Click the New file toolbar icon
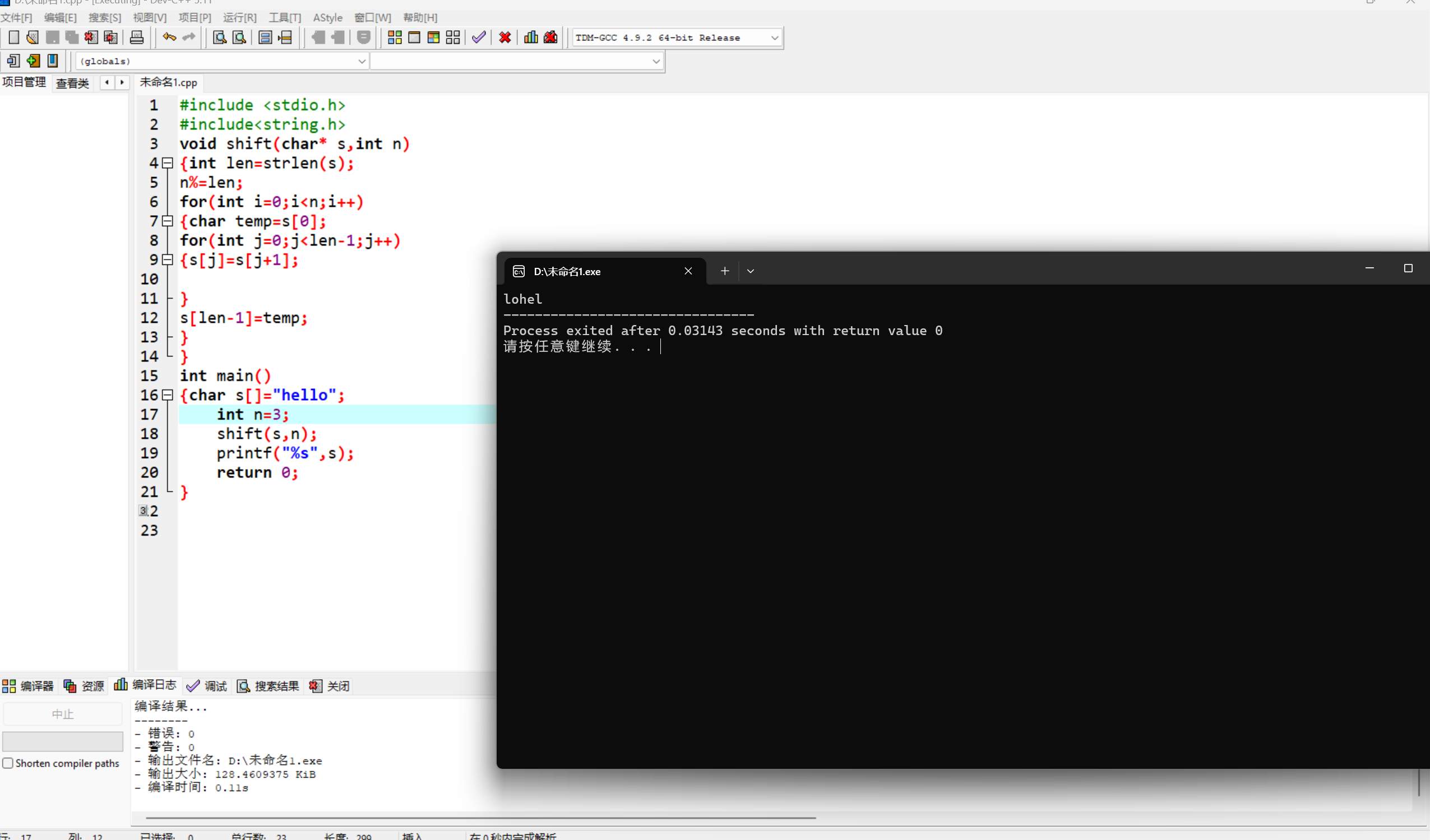1430x840 pixels. pos(13,38)
